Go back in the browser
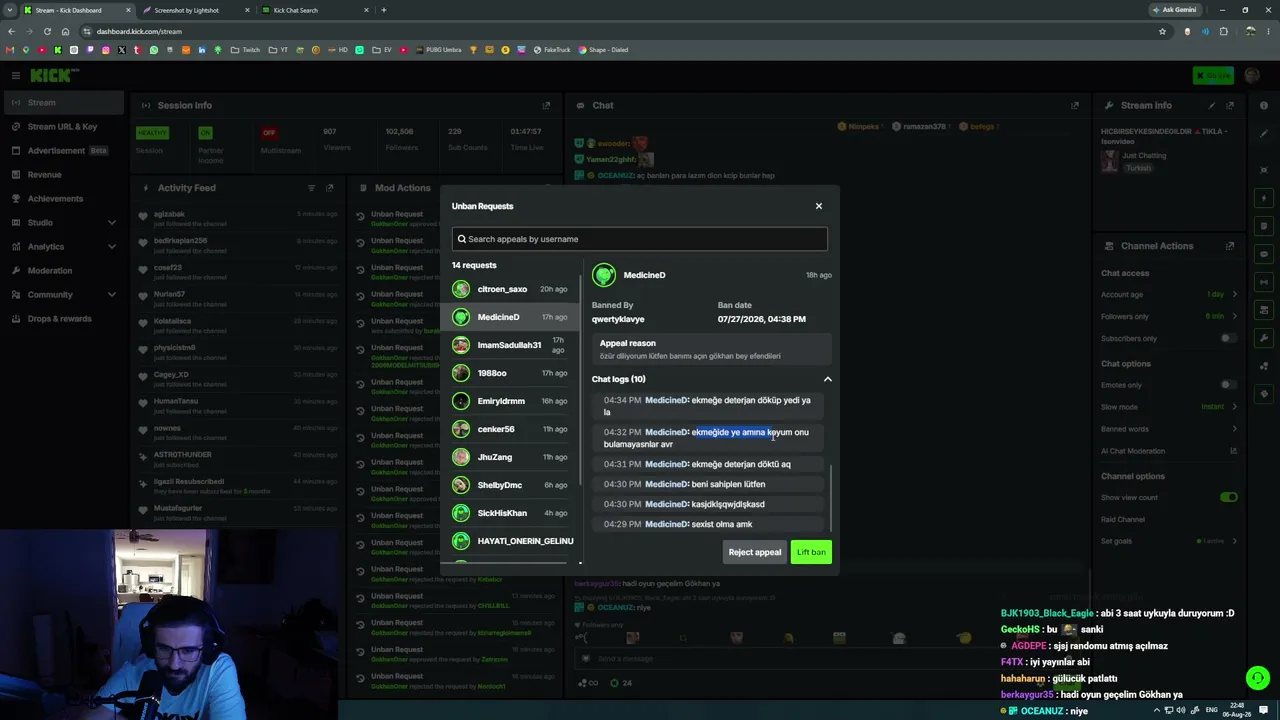 [11, 31]
